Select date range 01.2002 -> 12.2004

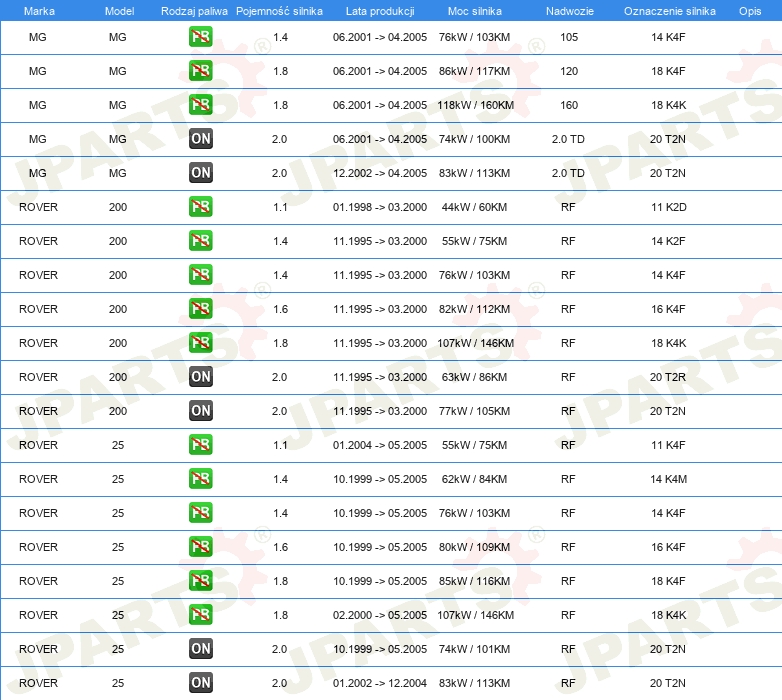380,683
